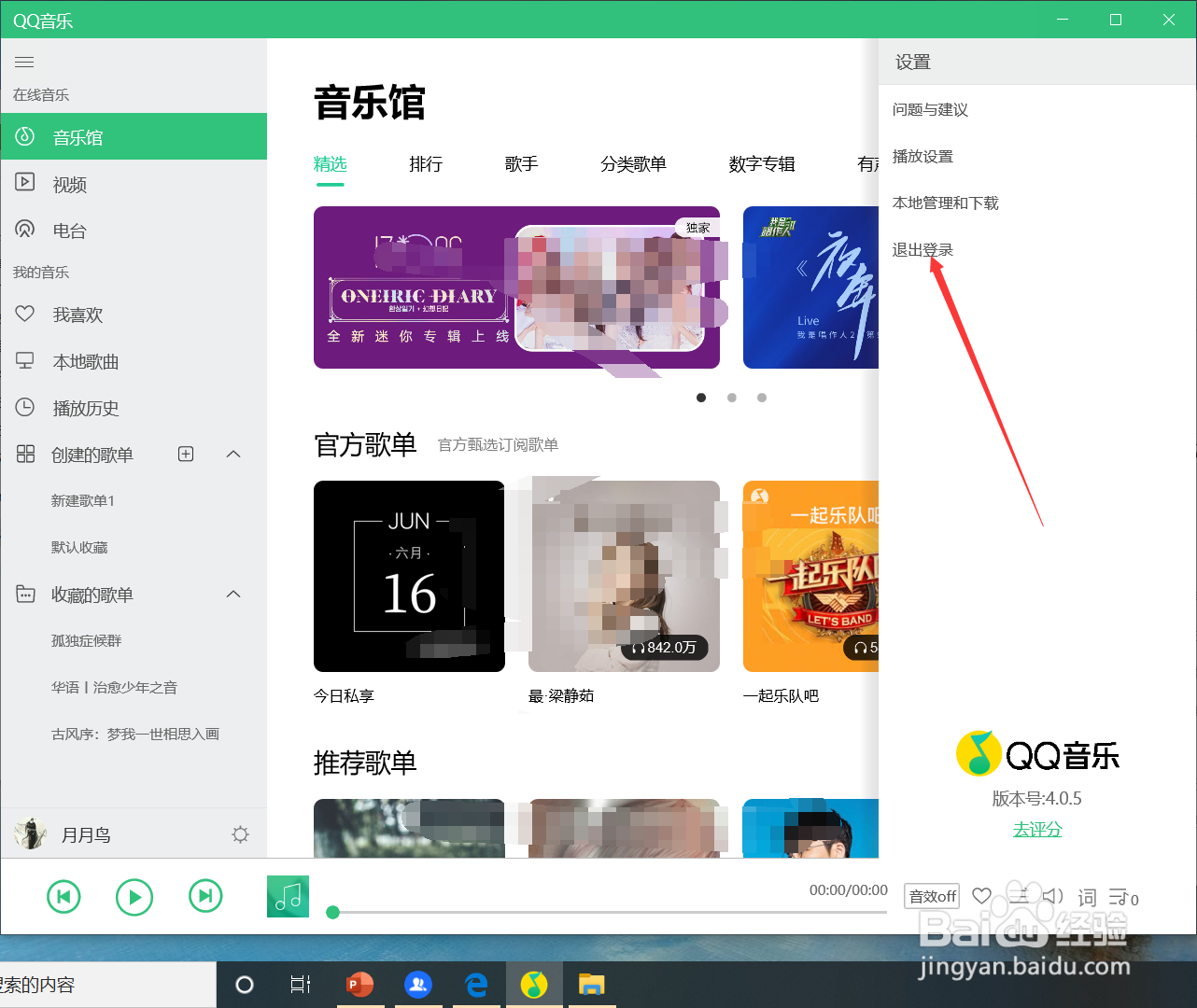Viewport: 1197px width, 1008px height.
Task: Select 音乐馆 in the sidebar
Action: point(134,137)
